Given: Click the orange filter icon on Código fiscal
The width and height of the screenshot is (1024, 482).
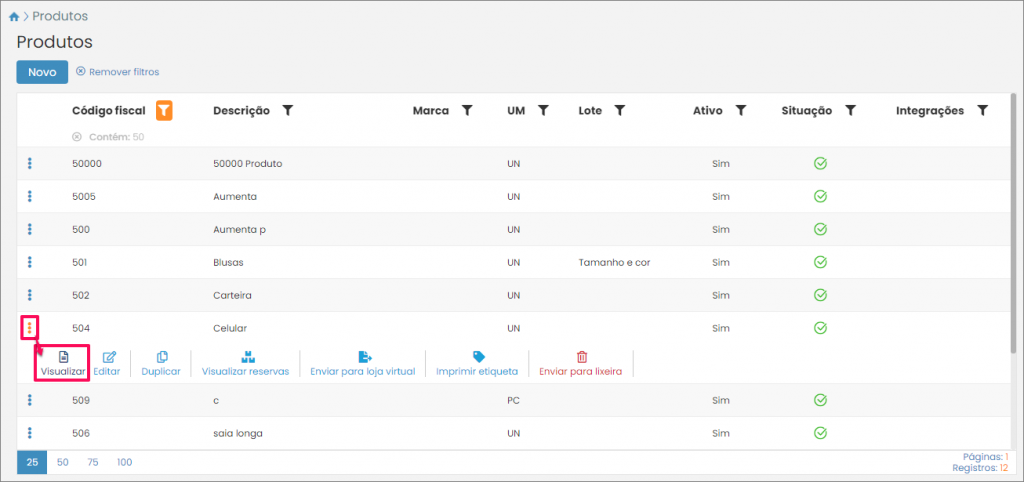Looking at the screenshot, I should (x=165, y=111).
